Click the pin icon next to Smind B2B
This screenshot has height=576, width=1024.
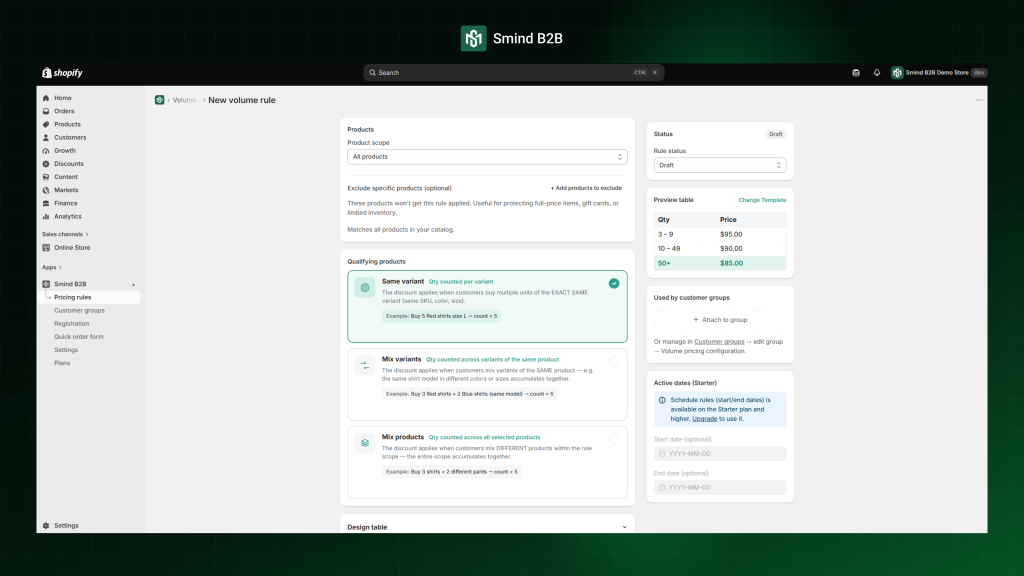(x=133, y=285)
